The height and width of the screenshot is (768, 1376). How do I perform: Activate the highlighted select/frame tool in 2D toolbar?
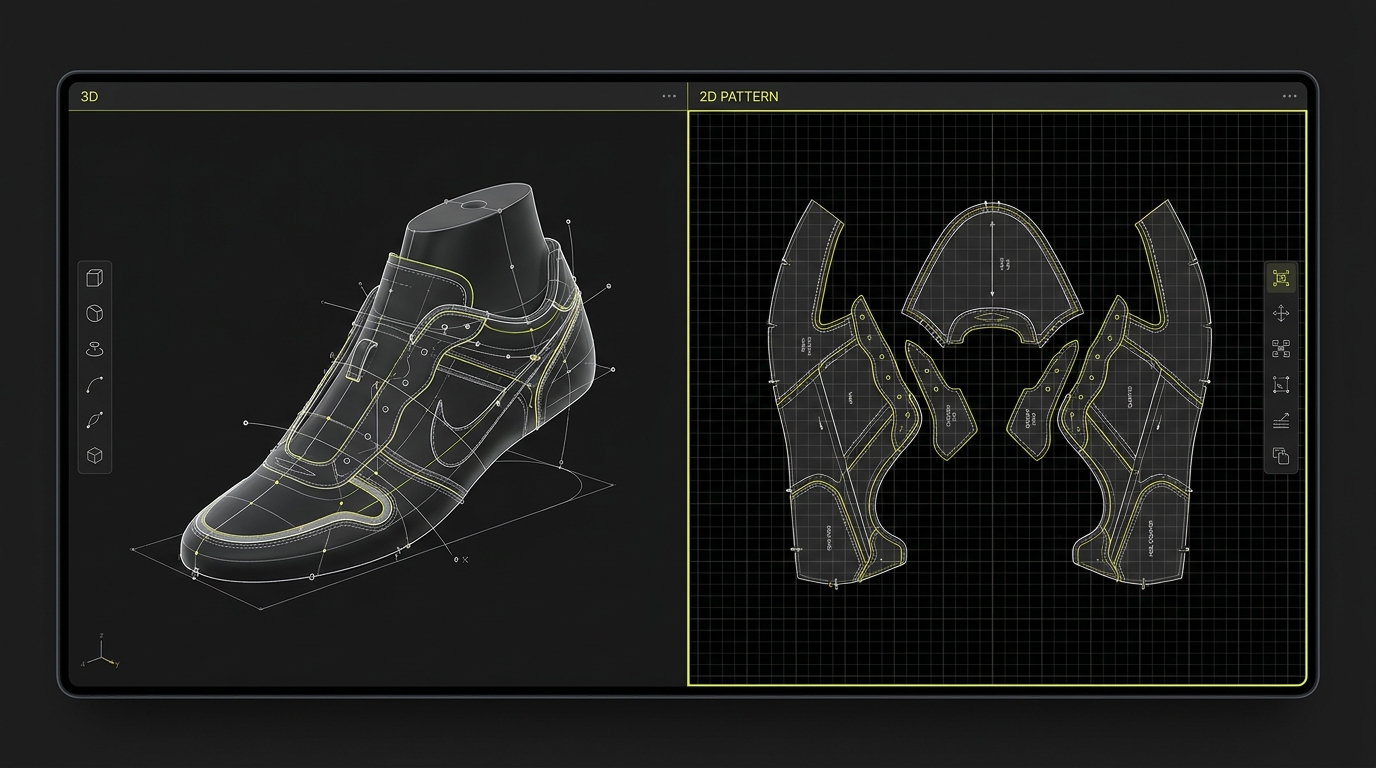point(1281,278)
